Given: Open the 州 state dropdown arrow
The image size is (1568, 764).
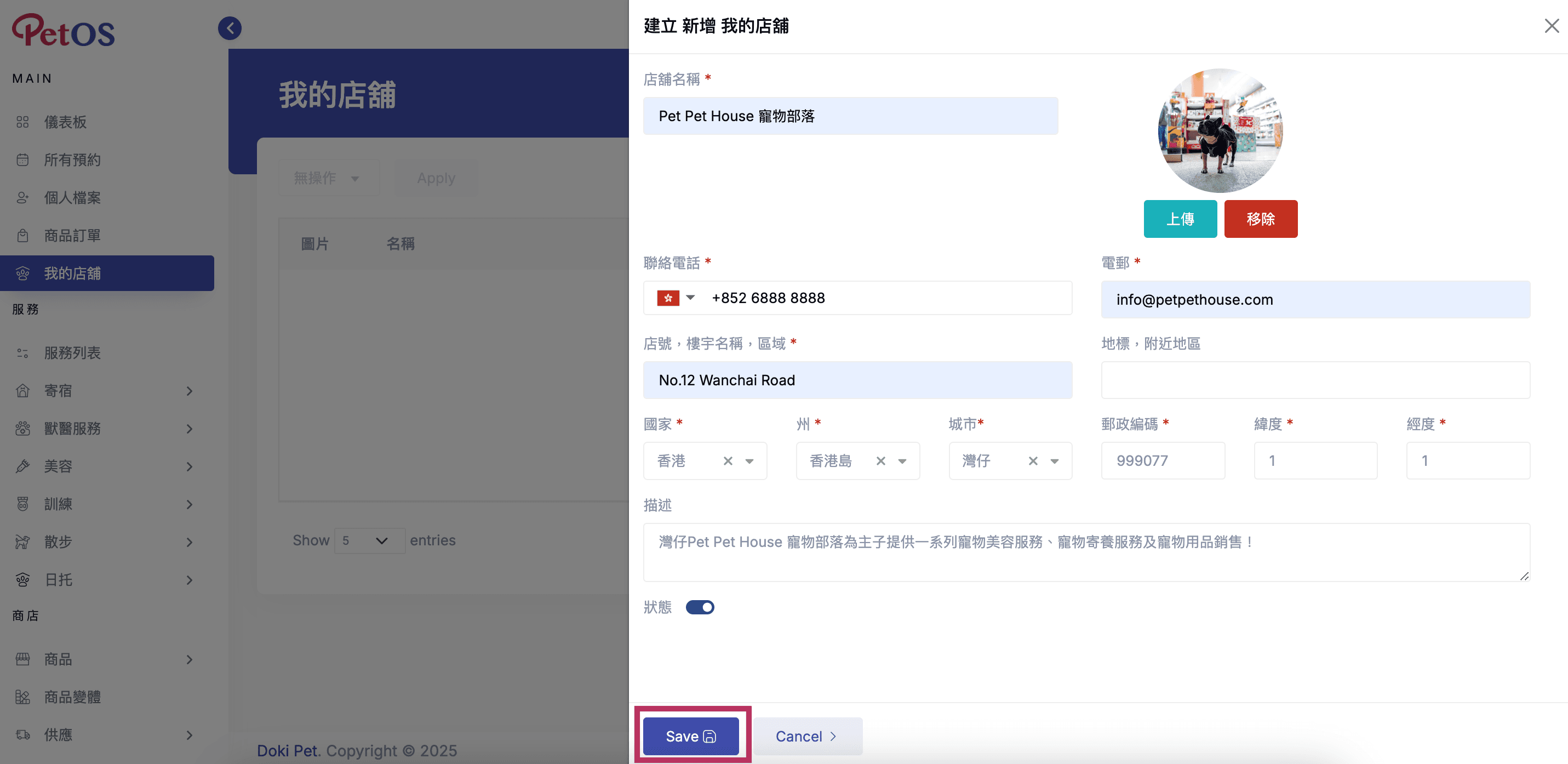Looking at the screenshot, I should point(902,461).
